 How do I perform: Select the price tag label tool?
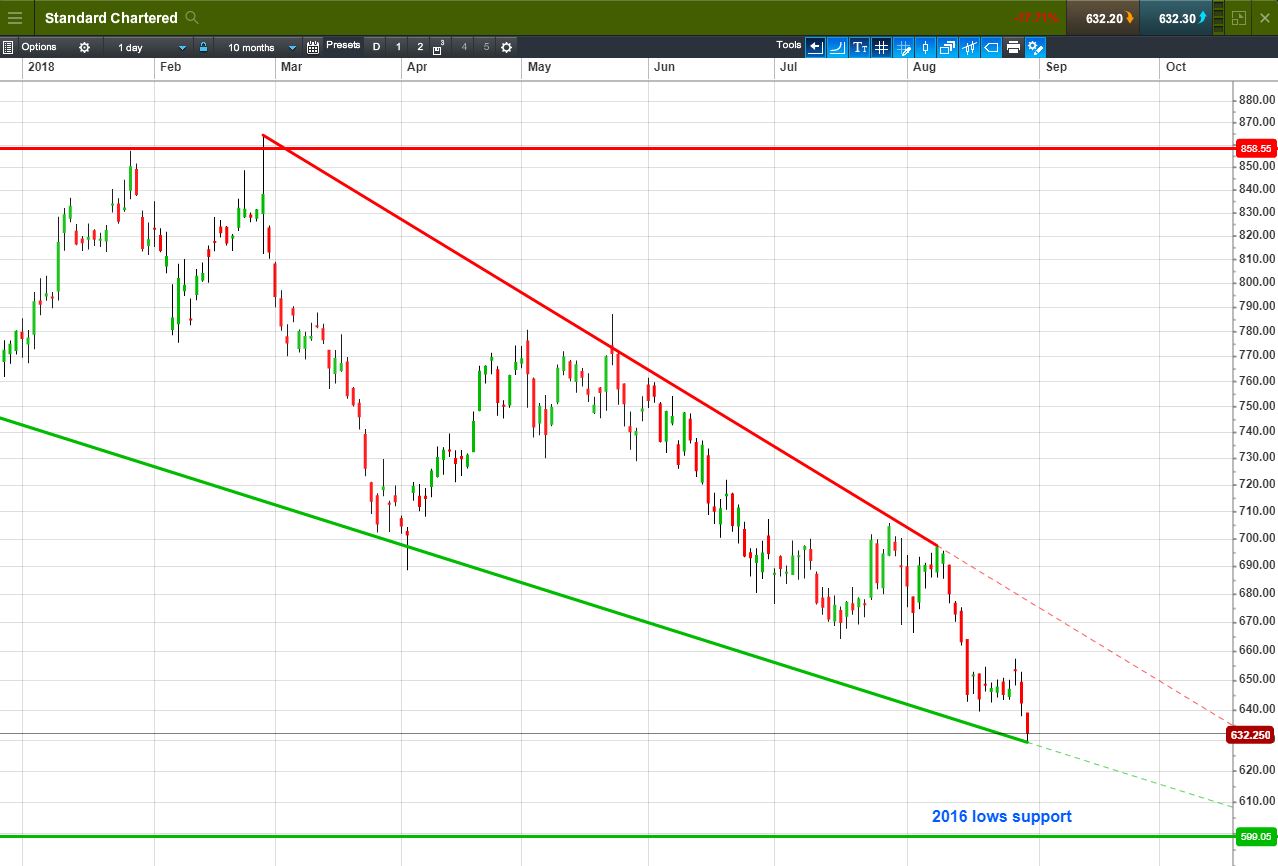click(991, 47)
